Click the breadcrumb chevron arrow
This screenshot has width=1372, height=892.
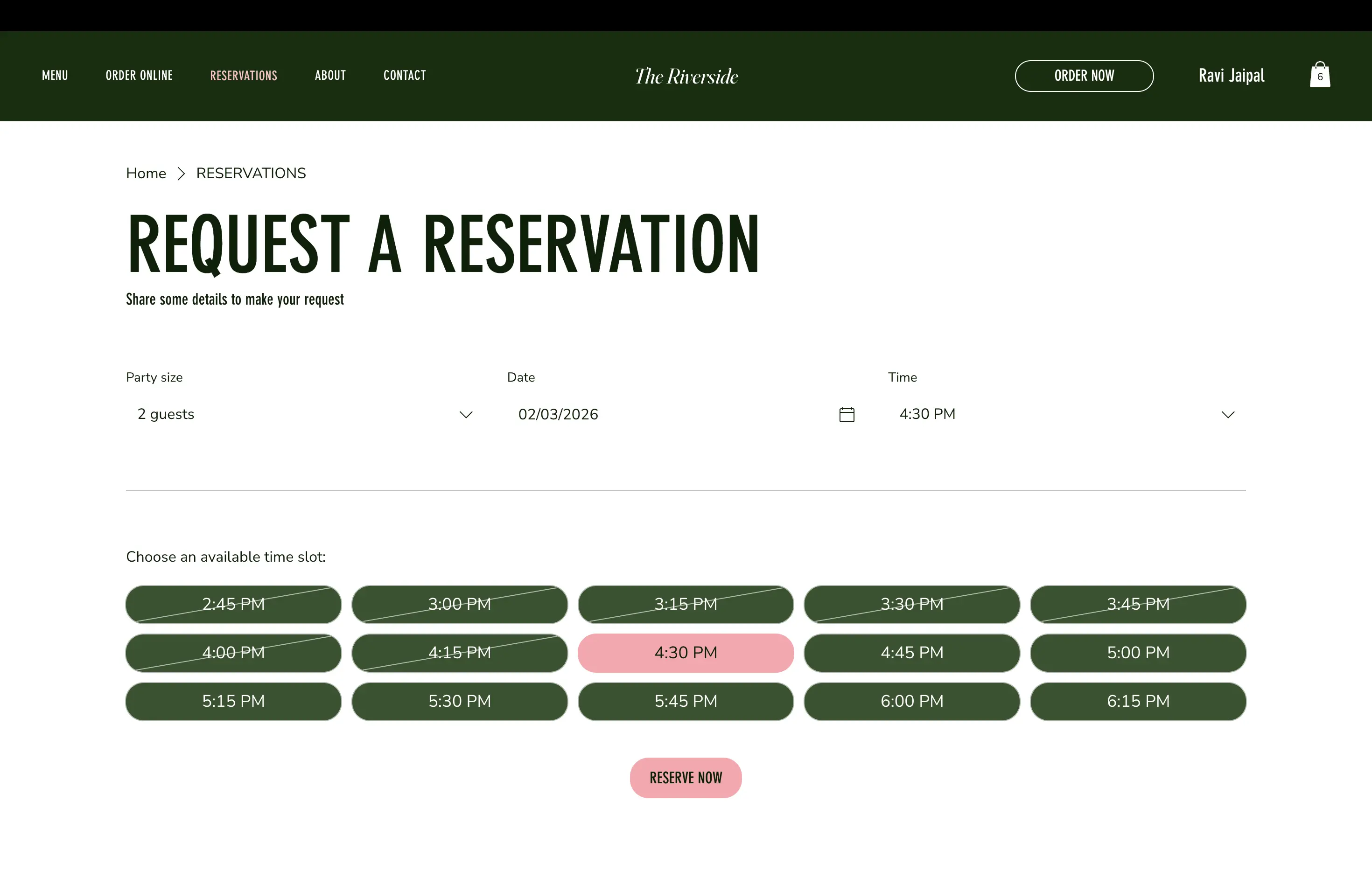181,174
